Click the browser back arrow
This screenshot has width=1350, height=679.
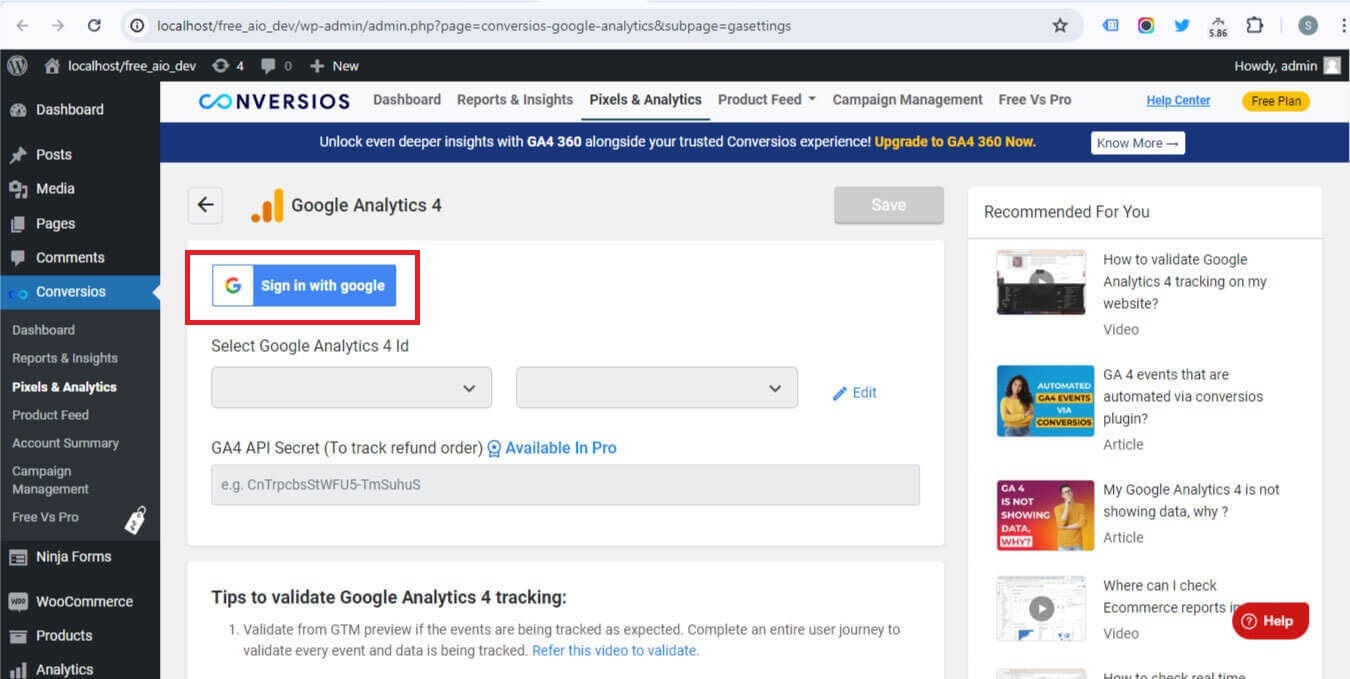point(22,26)
